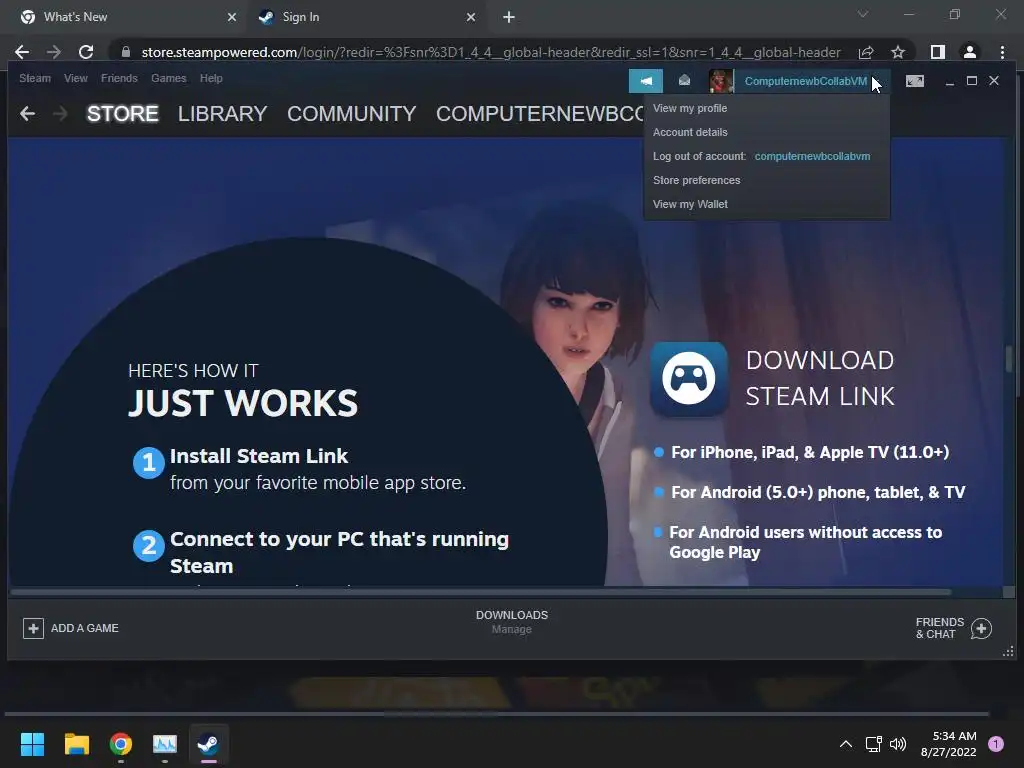
Task: Go forward in Steam client navigation
Action: (60, 114)
